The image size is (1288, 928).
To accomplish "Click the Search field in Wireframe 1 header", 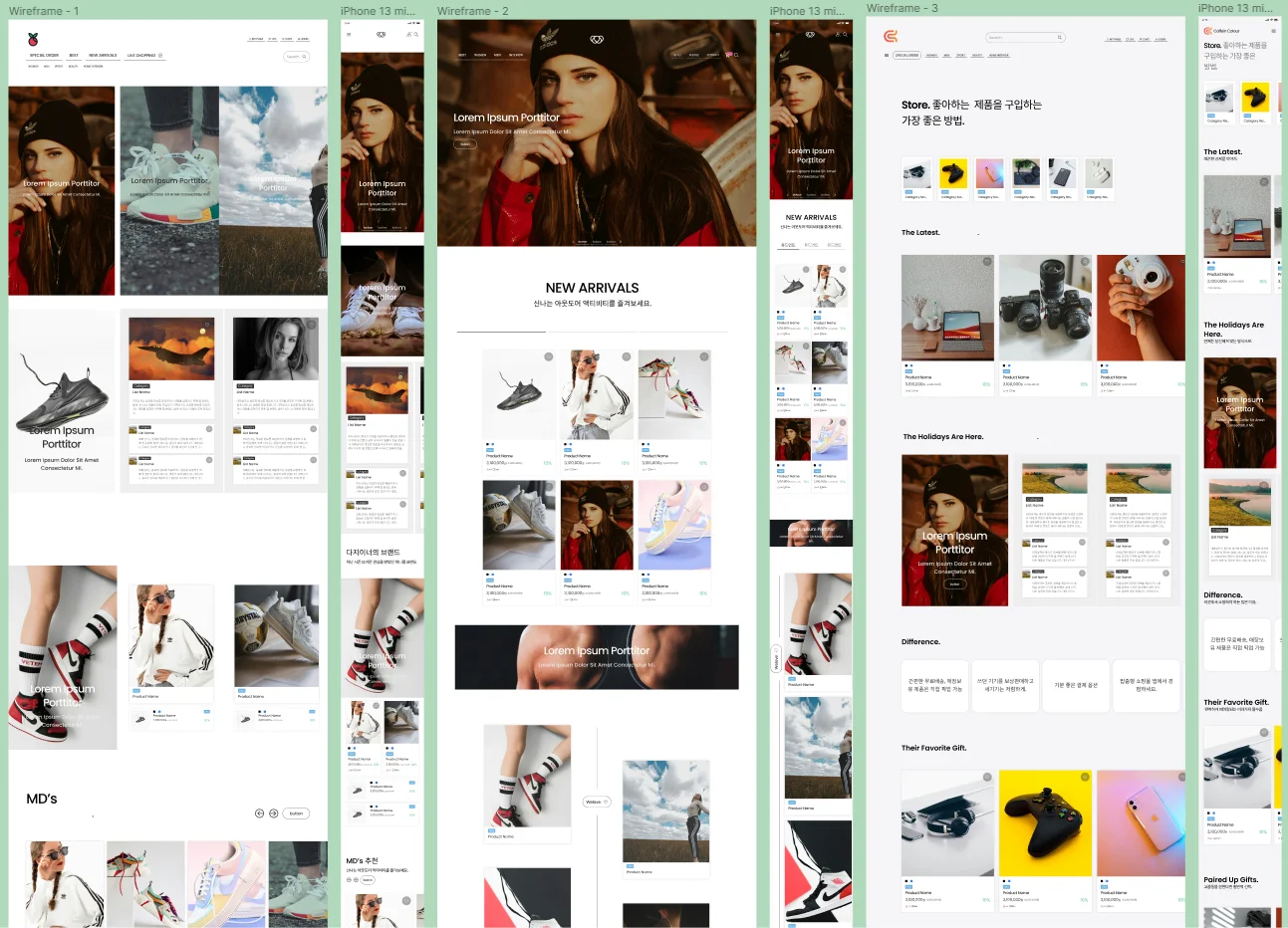I will (297, 57).
